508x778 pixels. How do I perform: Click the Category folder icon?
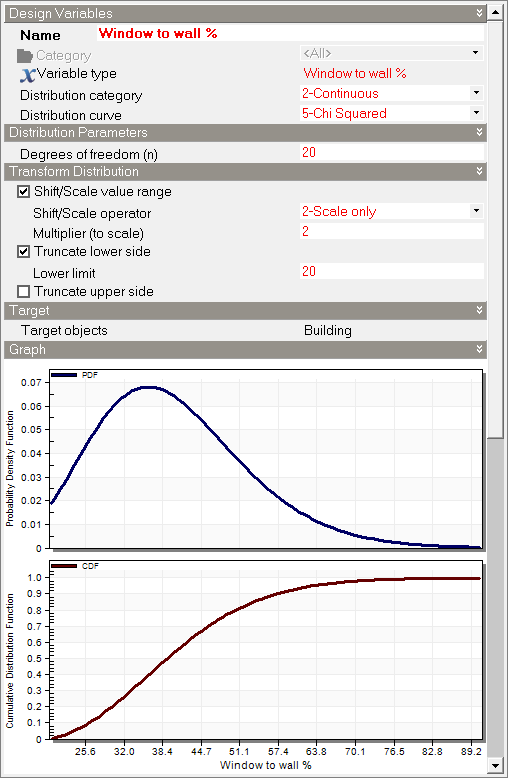point(24,56)
